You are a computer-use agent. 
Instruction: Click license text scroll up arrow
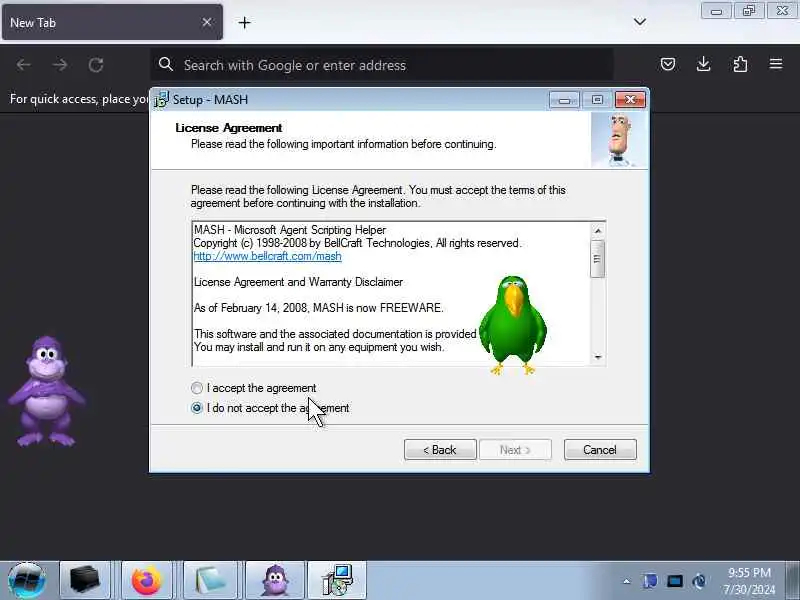point(598,231)
